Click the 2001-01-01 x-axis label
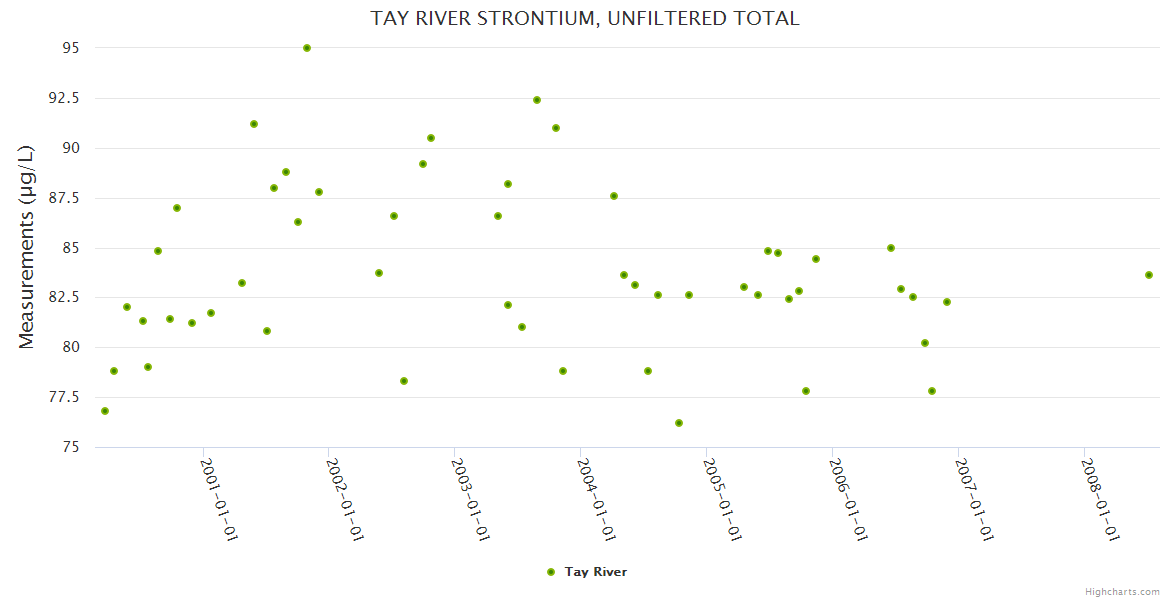 pyautogui.click(x=219, y=500)
